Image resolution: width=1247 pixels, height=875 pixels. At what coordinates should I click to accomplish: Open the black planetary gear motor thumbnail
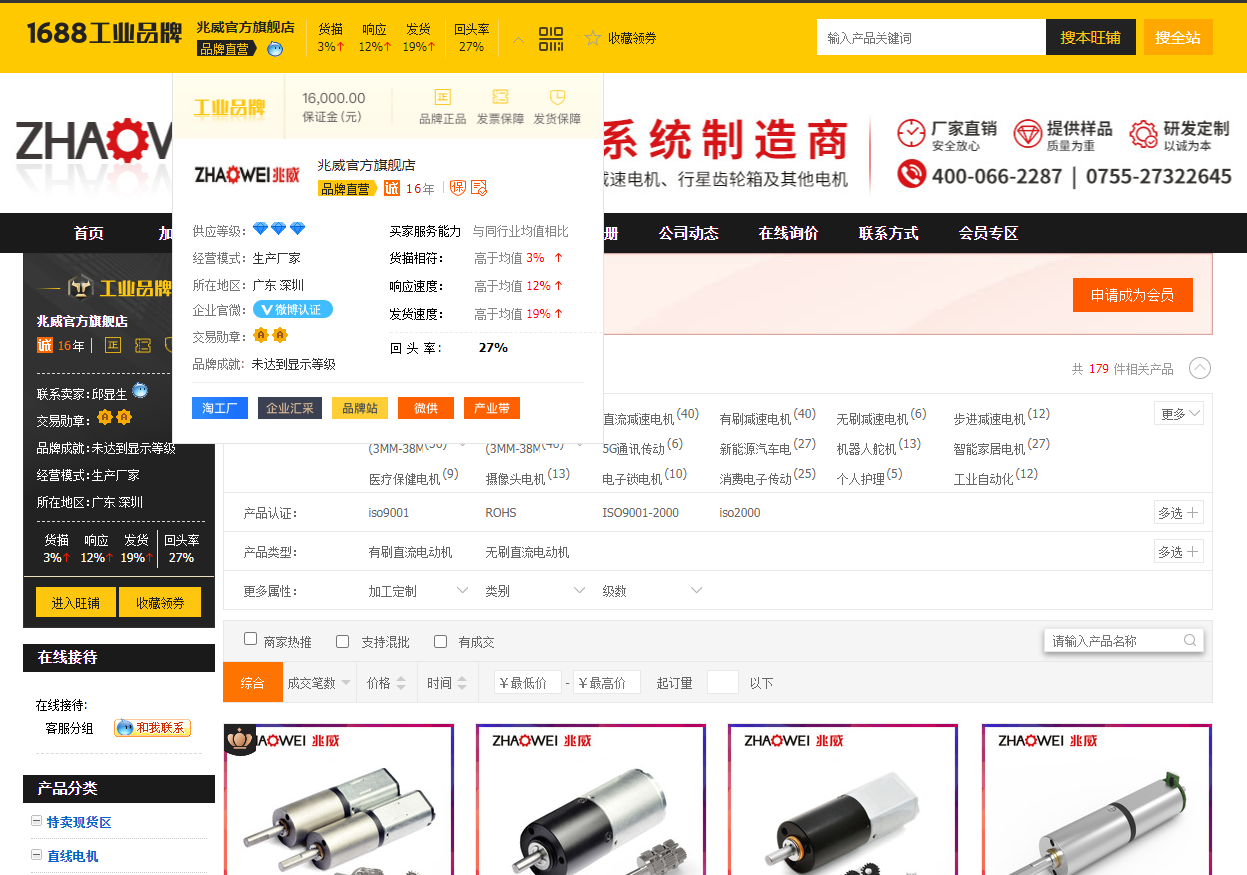coord(590,800)
